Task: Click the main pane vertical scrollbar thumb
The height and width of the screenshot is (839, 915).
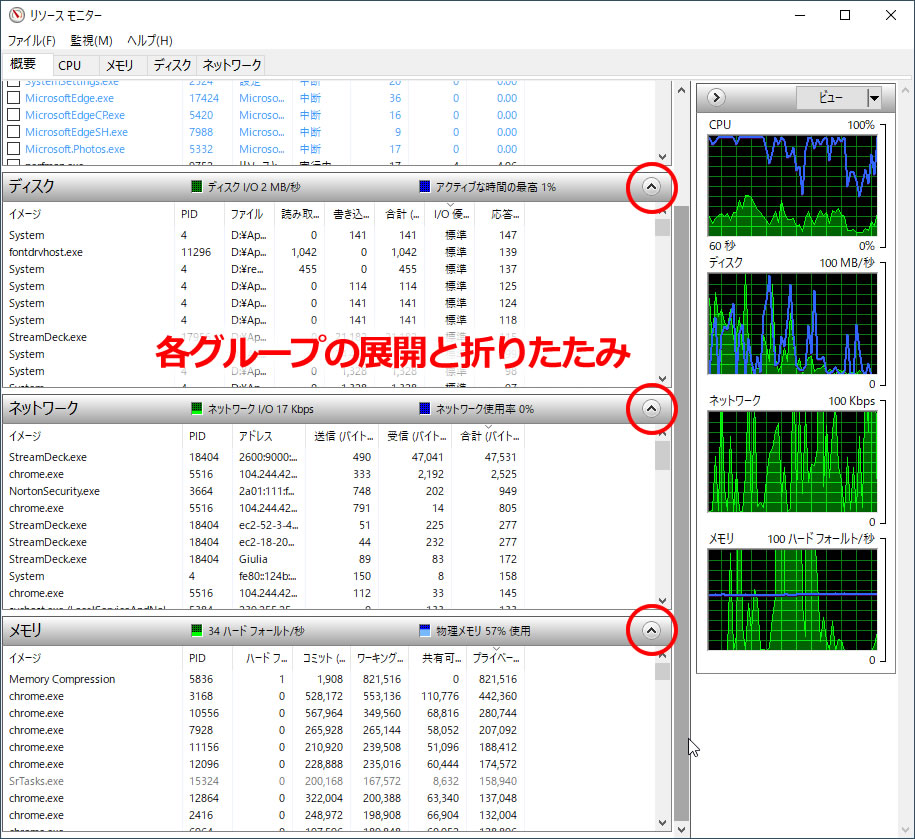Action: [681, 513]
